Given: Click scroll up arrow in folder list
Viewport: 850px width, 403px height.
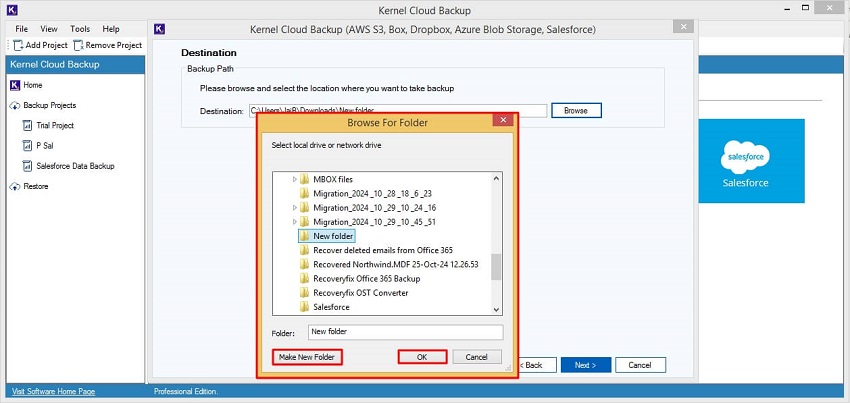Looking at the screenshot, I should pos(496,178).
